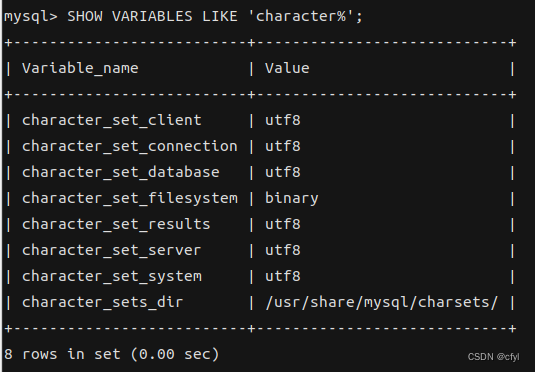Select the character_set_system variable name
535x372 pixels.
point(112,276)
